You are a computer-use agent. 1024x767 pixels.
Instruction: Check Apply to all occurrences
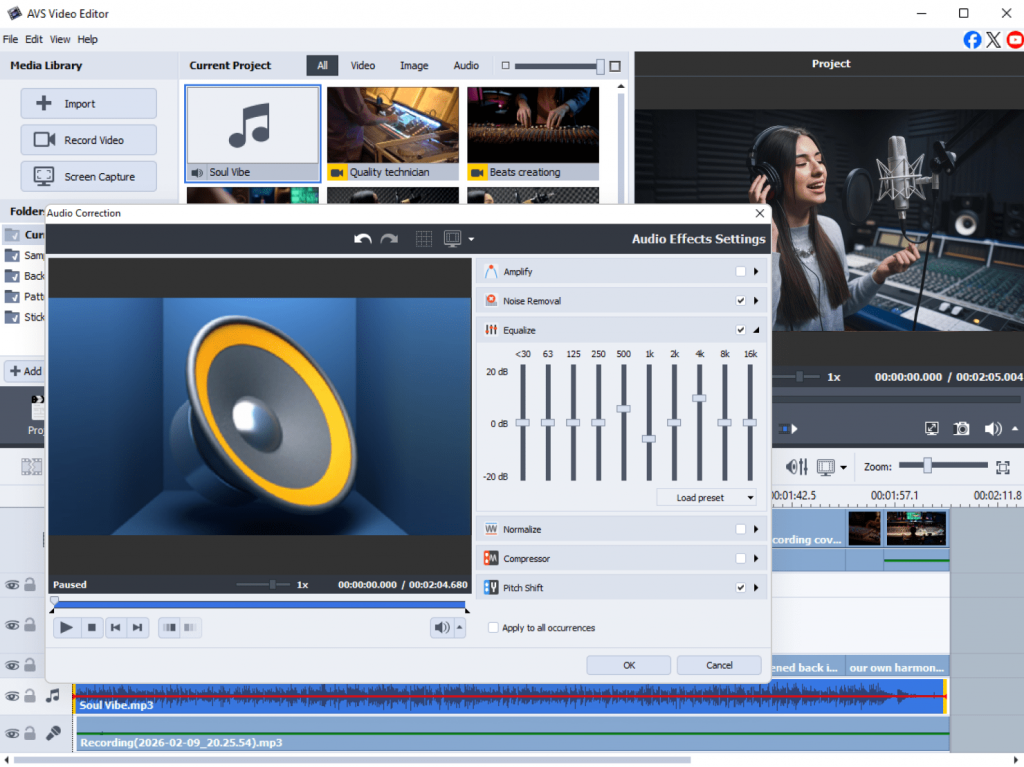pos(493,628)
